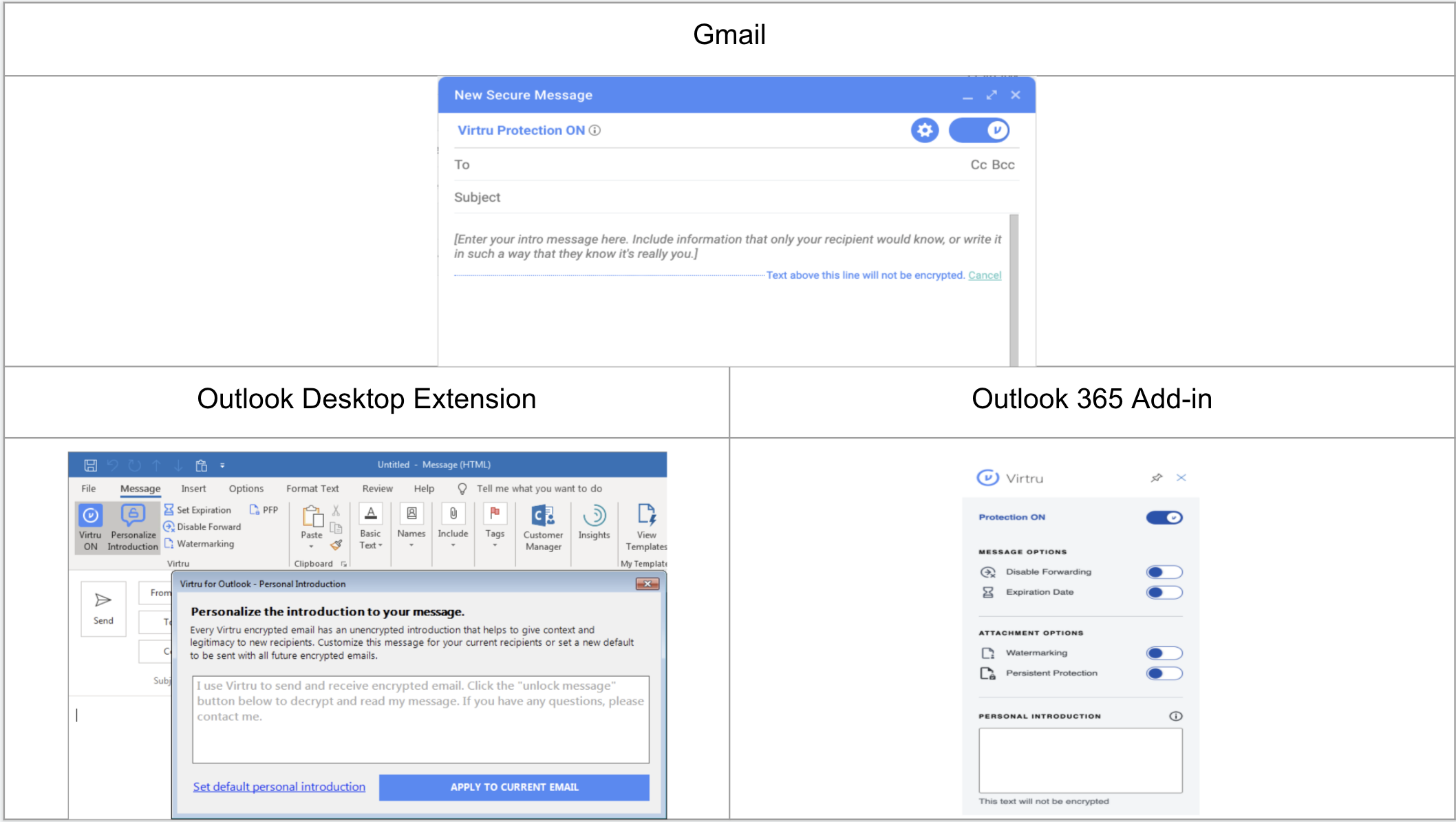Click the personal introduction text box
Image resolution: width=1456 pixels, height=822 pixels.
(420, 719)
